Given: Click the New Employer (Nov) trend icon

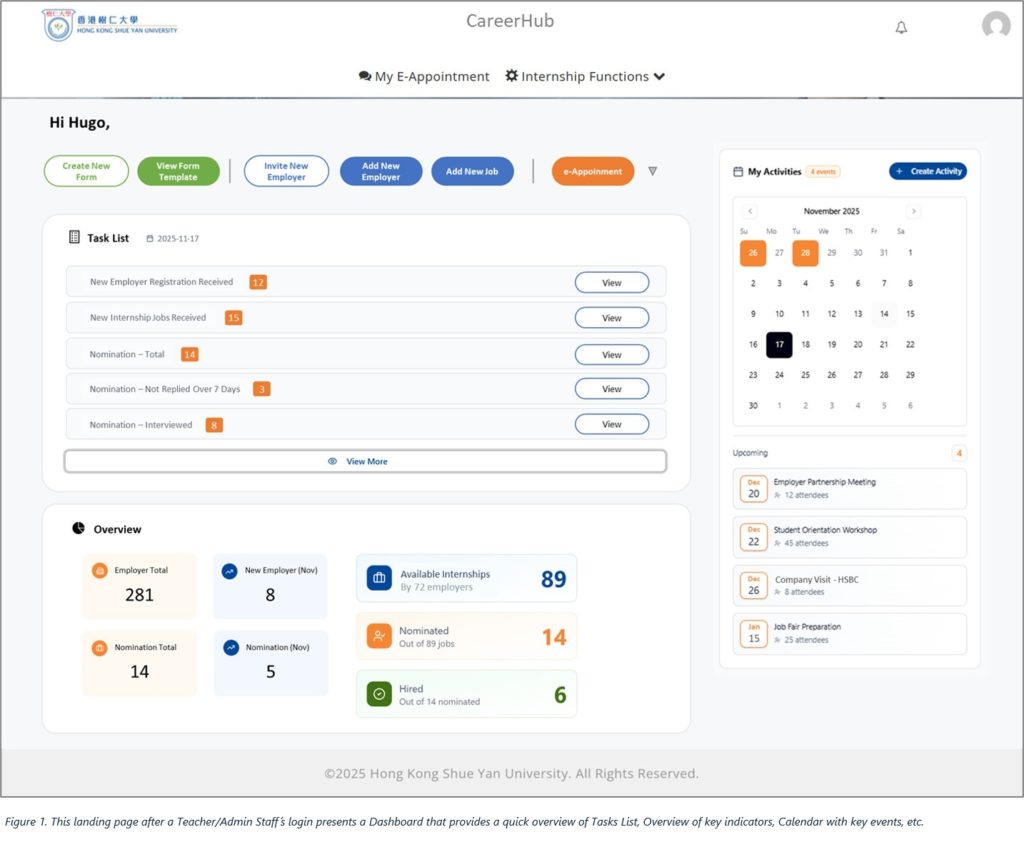Looking at the screenshot, I should click(229, 571).
